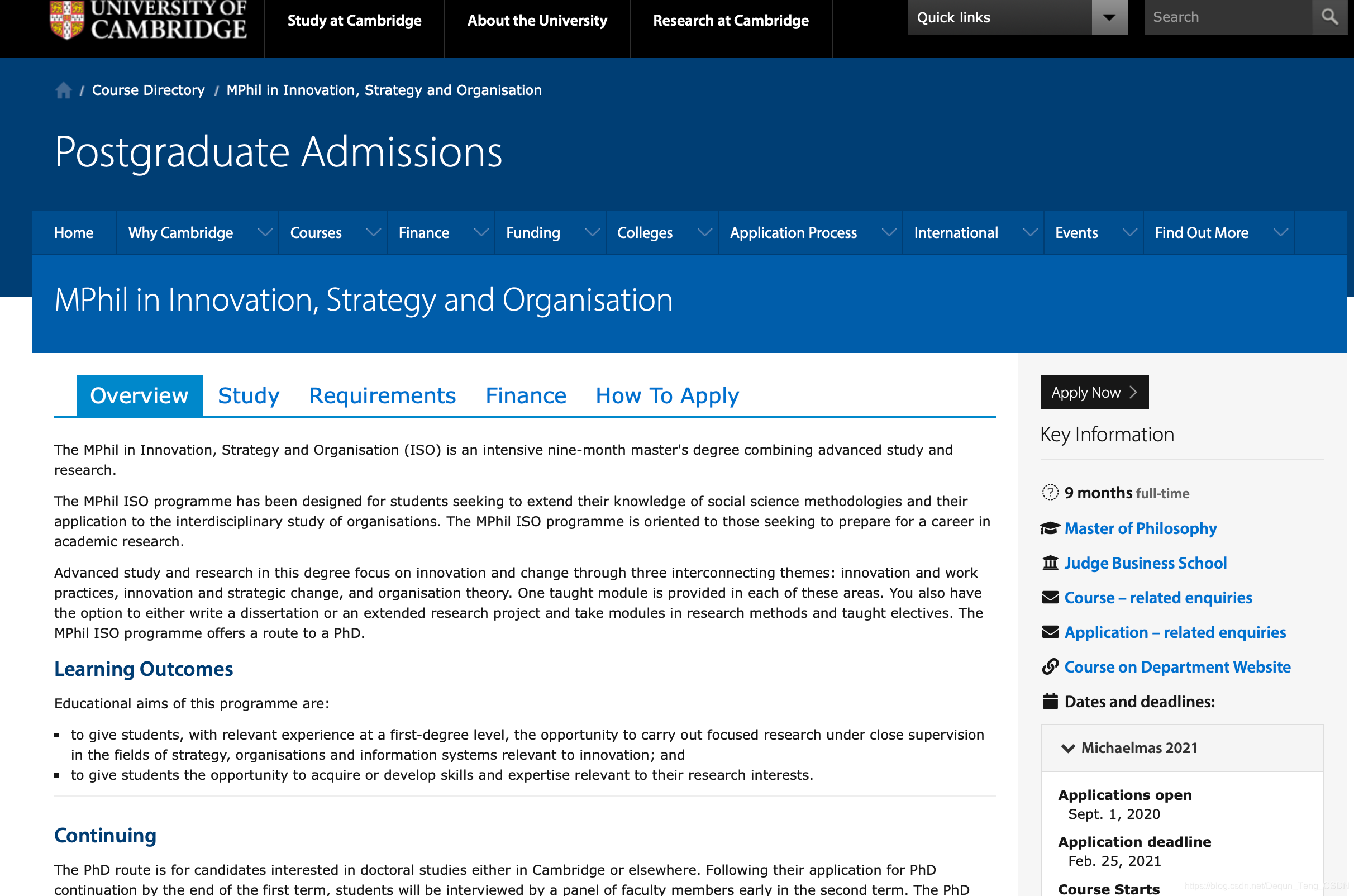Click the question mark icon beside 9 months
The width and height of the screenshot is (1354, 896).
click(1050, 493)
